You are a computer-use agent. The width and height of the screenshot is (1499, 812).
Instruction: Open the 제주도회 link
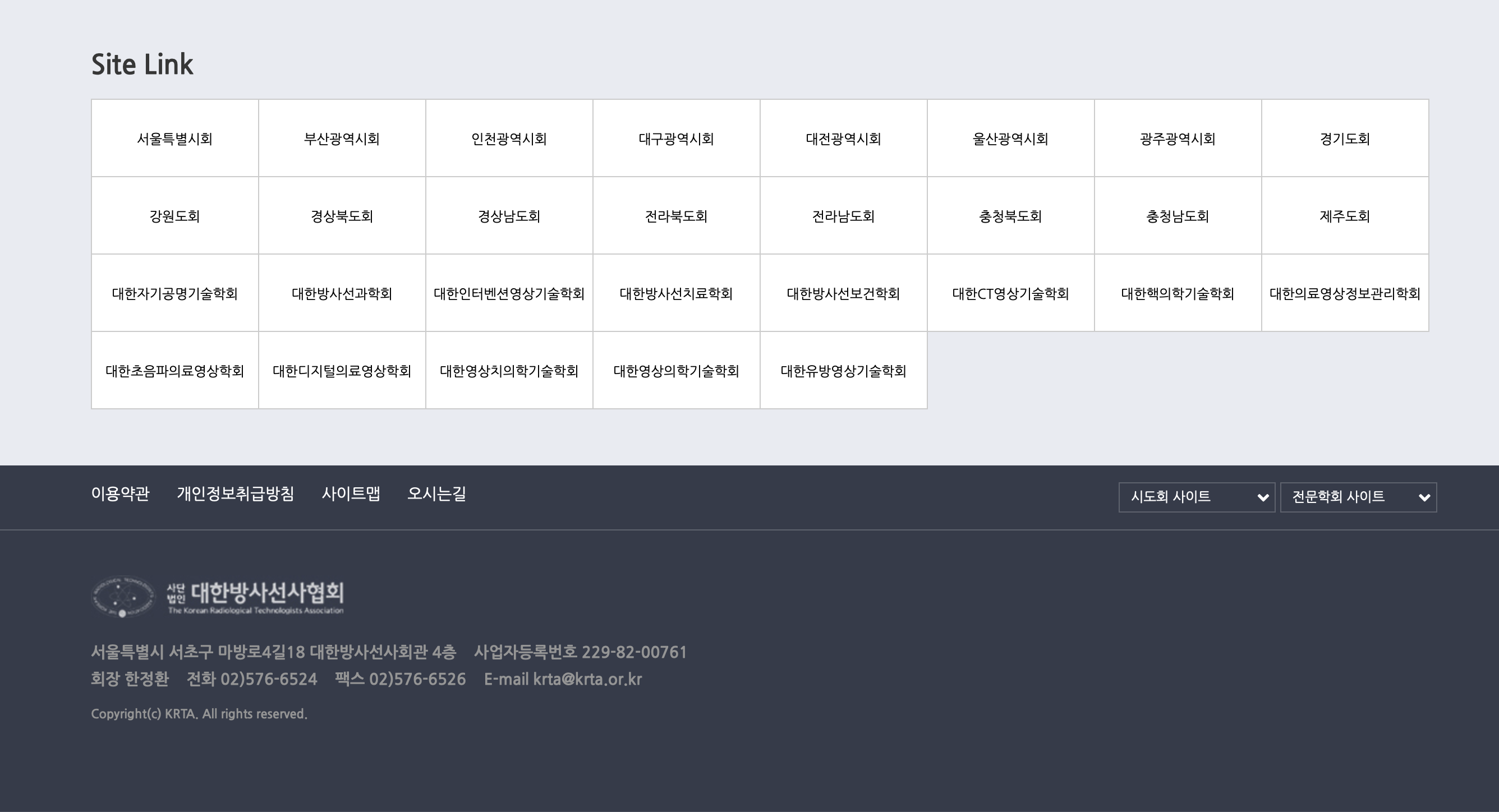coord(1344,216)
